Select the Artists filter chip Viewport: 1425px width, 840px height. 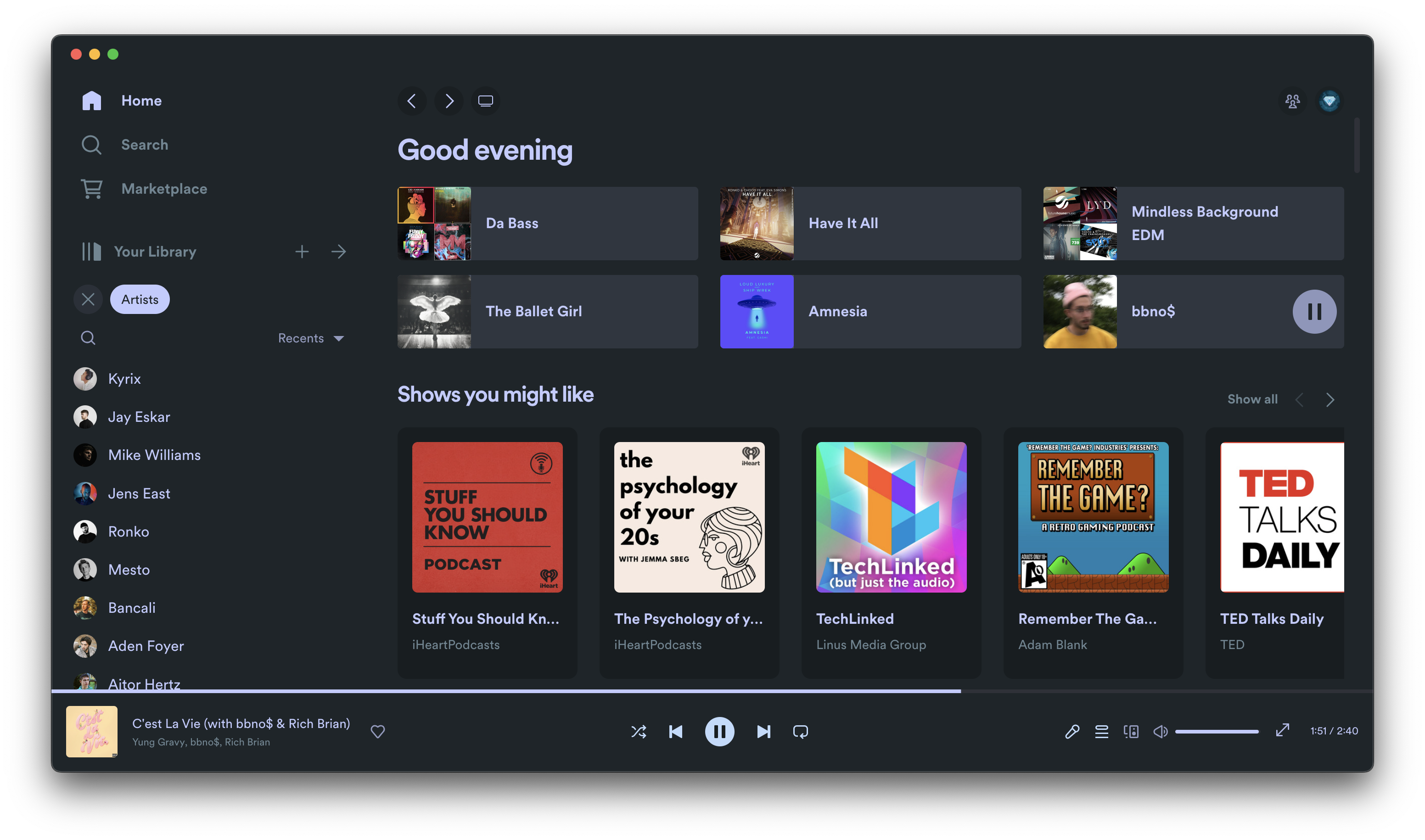139,299
